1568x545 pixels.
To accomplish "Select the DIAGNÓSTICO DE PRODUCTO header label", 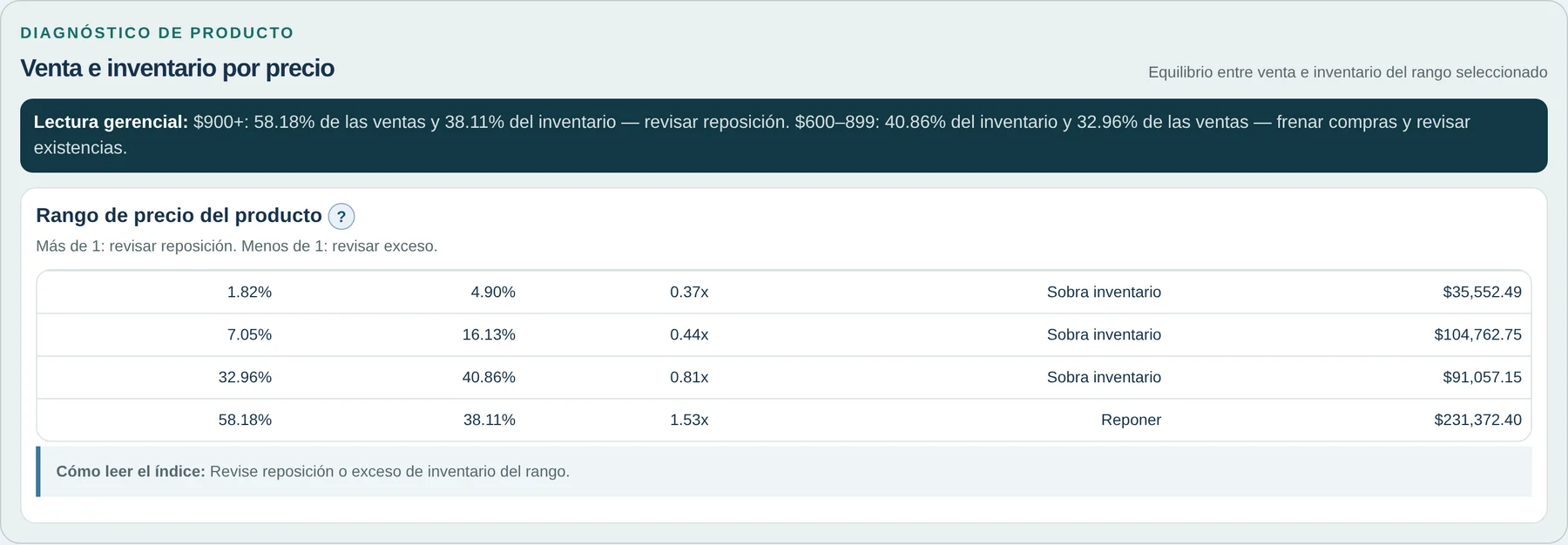I will pyautogui.click(x=157, y=33).
